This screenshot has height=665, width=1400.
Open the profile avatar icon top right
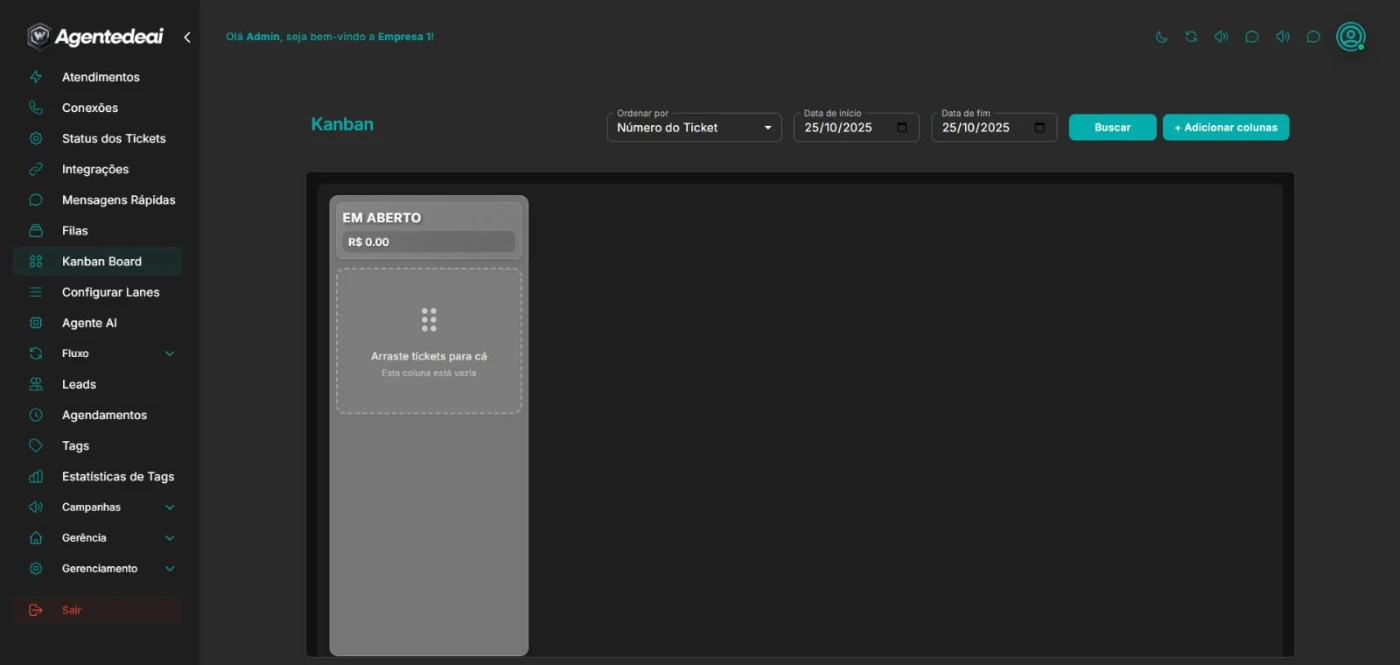pyautogui.click(x=1350, y=36)
